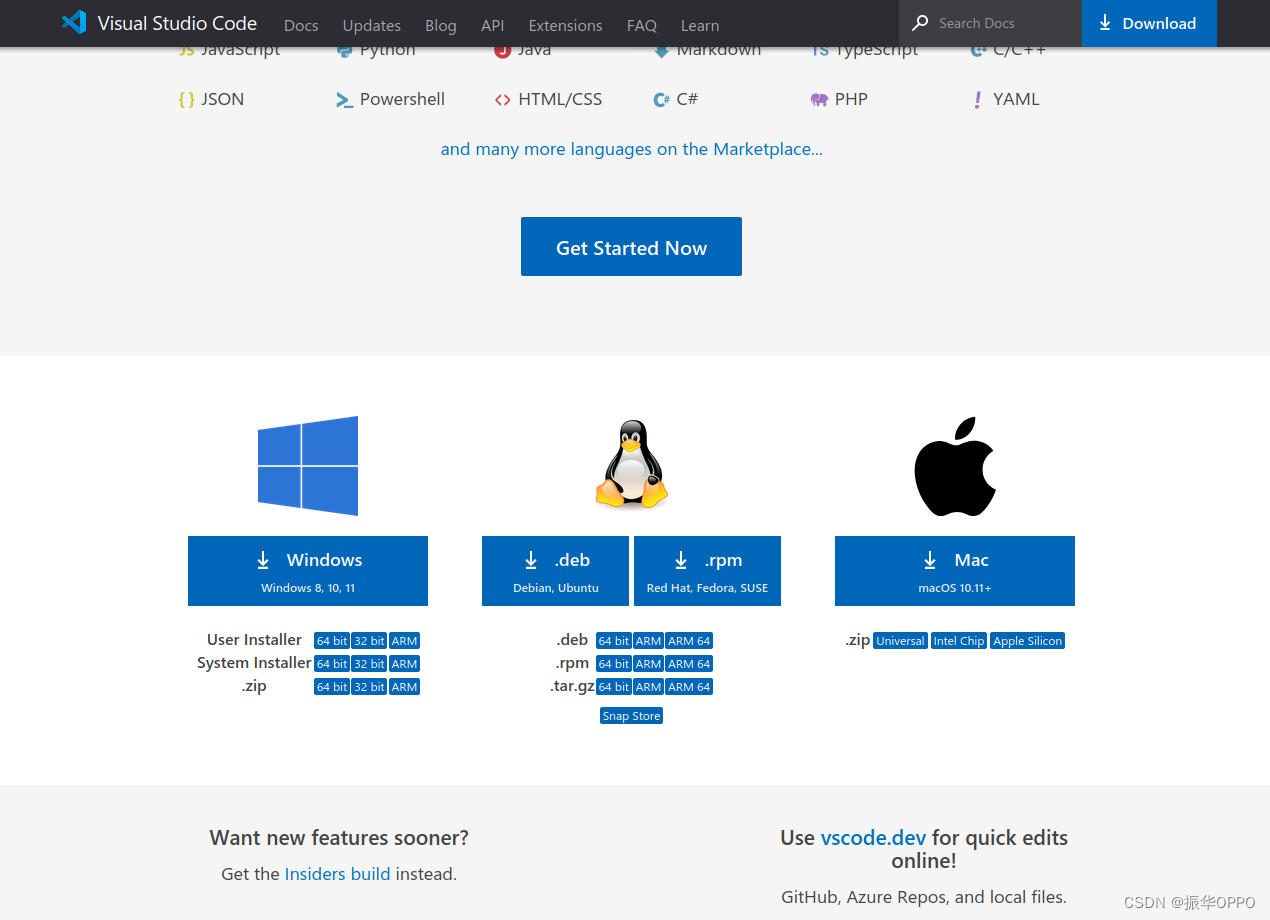
Task: Select System Installer 64 bit
Action: point(332,664)
